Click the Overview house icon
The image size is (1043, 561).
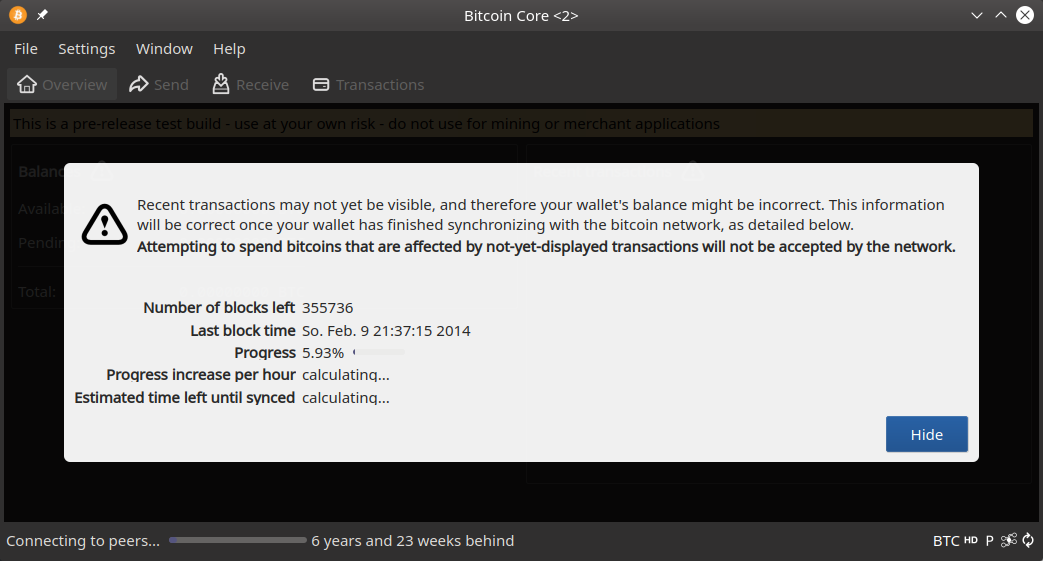click(x=27, y=85)
